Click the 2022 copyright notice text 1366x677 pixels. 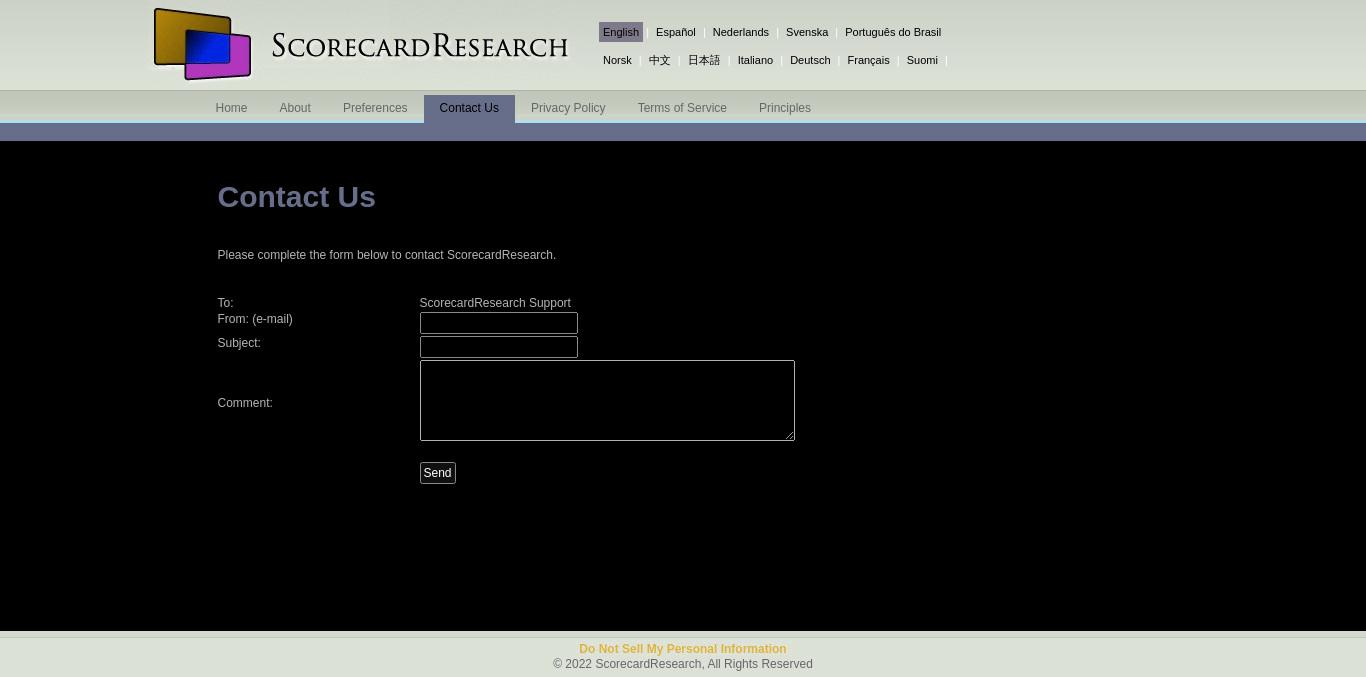coord(683,664)
